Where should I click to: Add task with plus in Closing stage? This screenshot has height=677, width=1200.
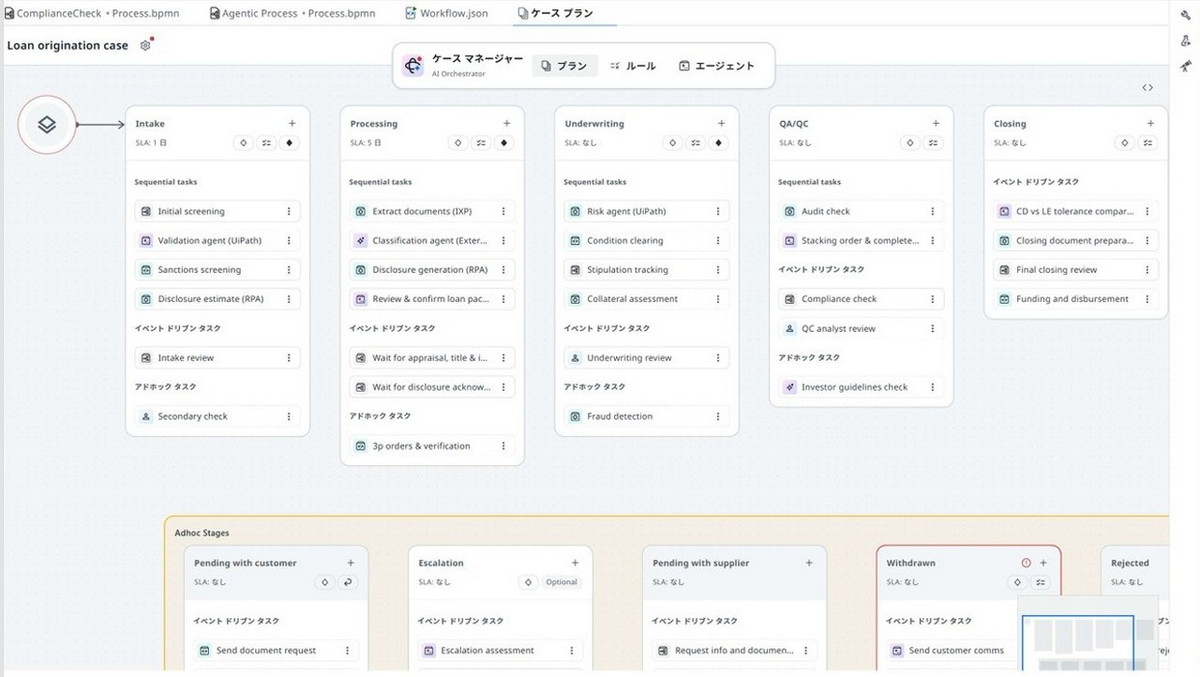tap(1150, 123)
